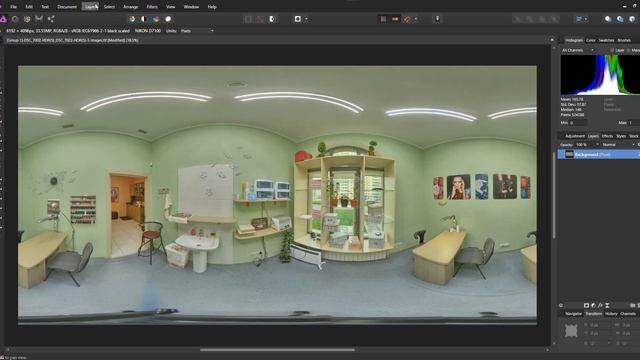This screenshot has width=640, height=360.
Task: Switch to the Transform panel tab
Action: pos(593,313)
